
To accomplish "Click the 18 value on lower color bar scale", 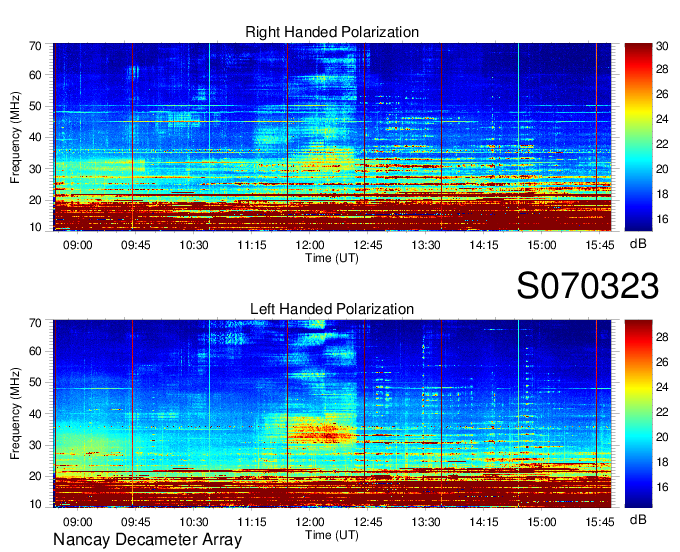I will click(662, 463).
